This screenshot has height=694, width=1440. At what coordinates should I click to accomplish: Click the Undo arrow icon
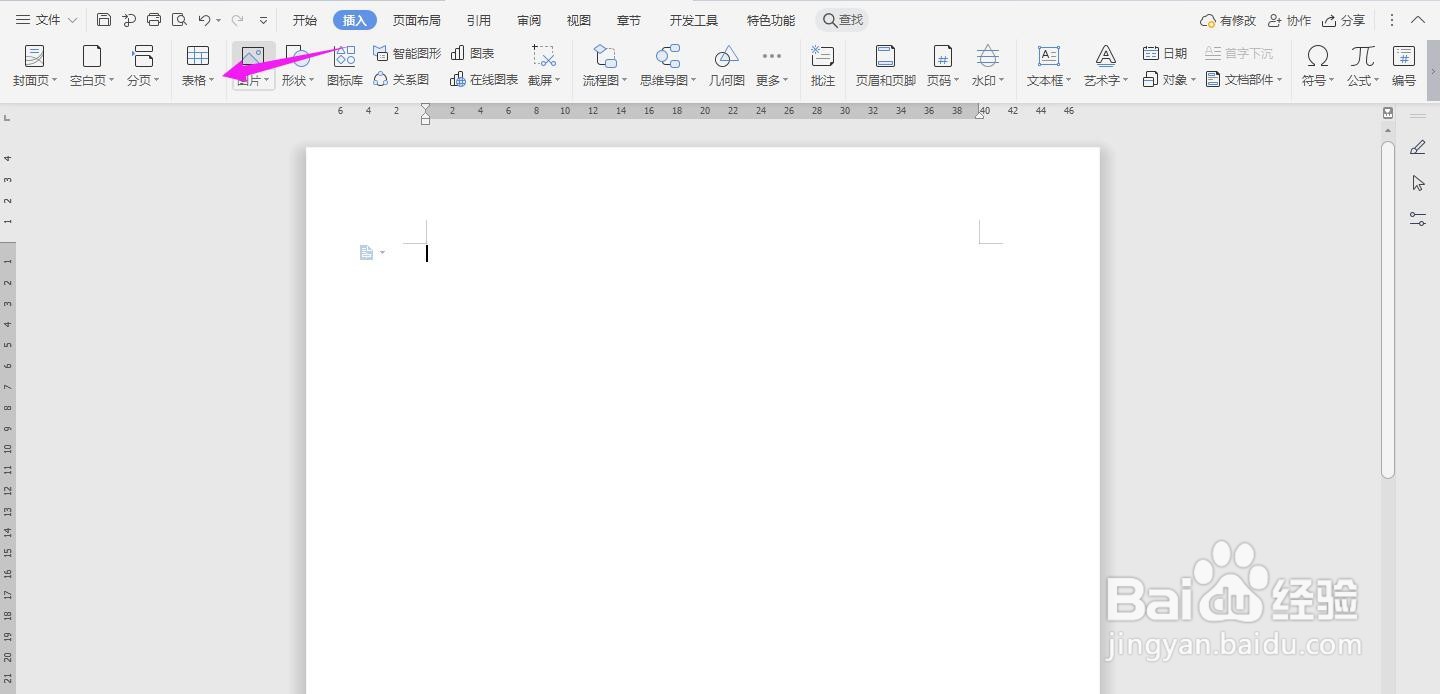[204, 20]
